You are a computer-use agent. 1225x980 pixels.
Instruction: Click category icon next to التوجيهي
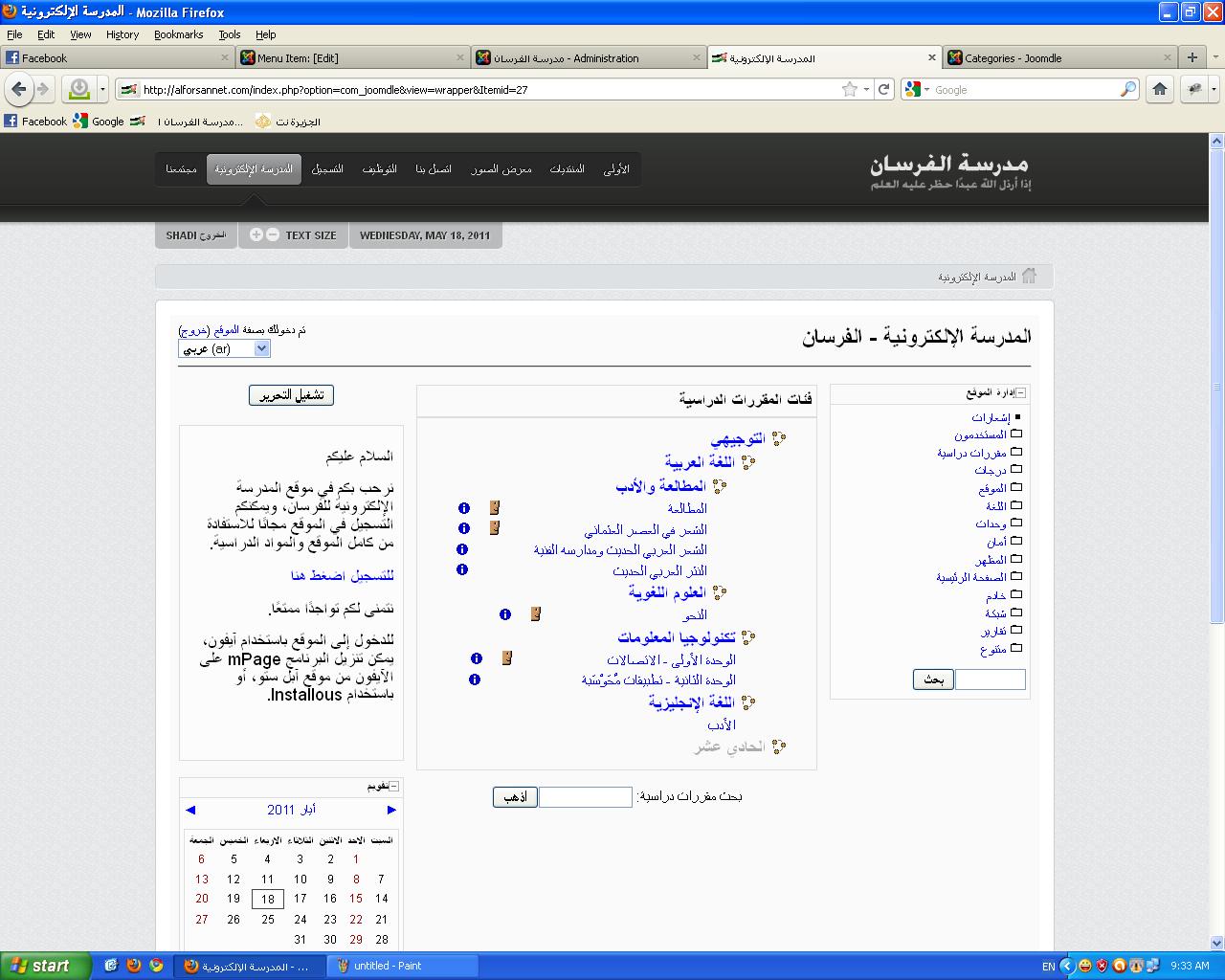tap(779, 438)
